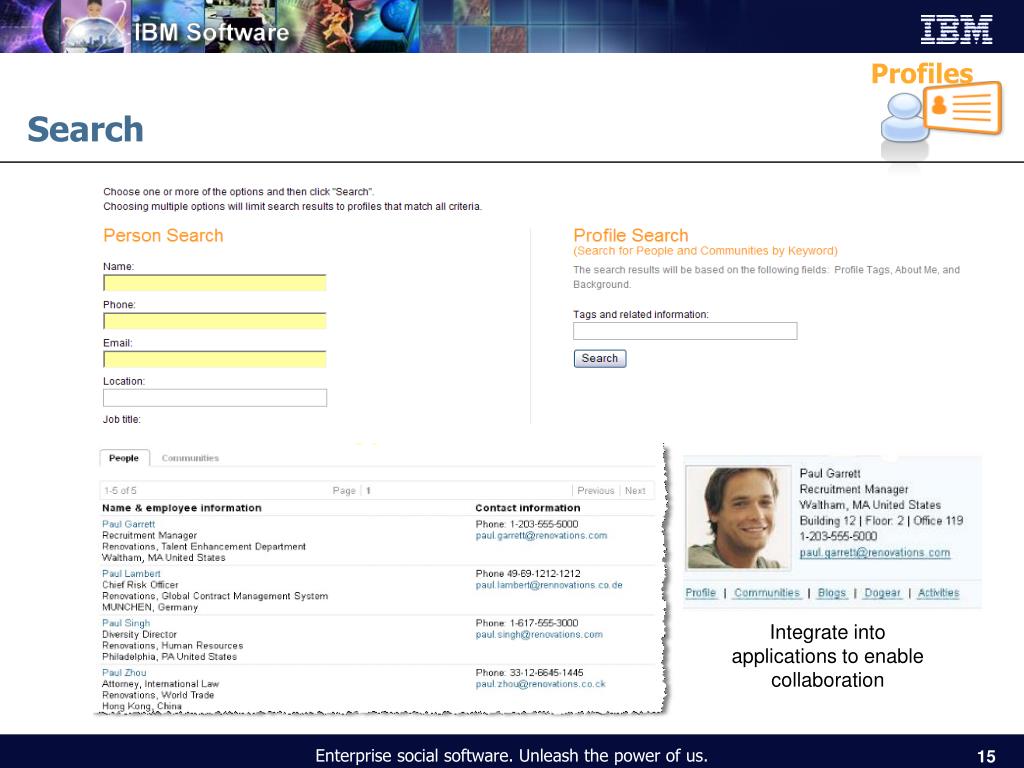Click the Next page link
This screenshot has height=768, width=1024.
[x=635, y=490]
